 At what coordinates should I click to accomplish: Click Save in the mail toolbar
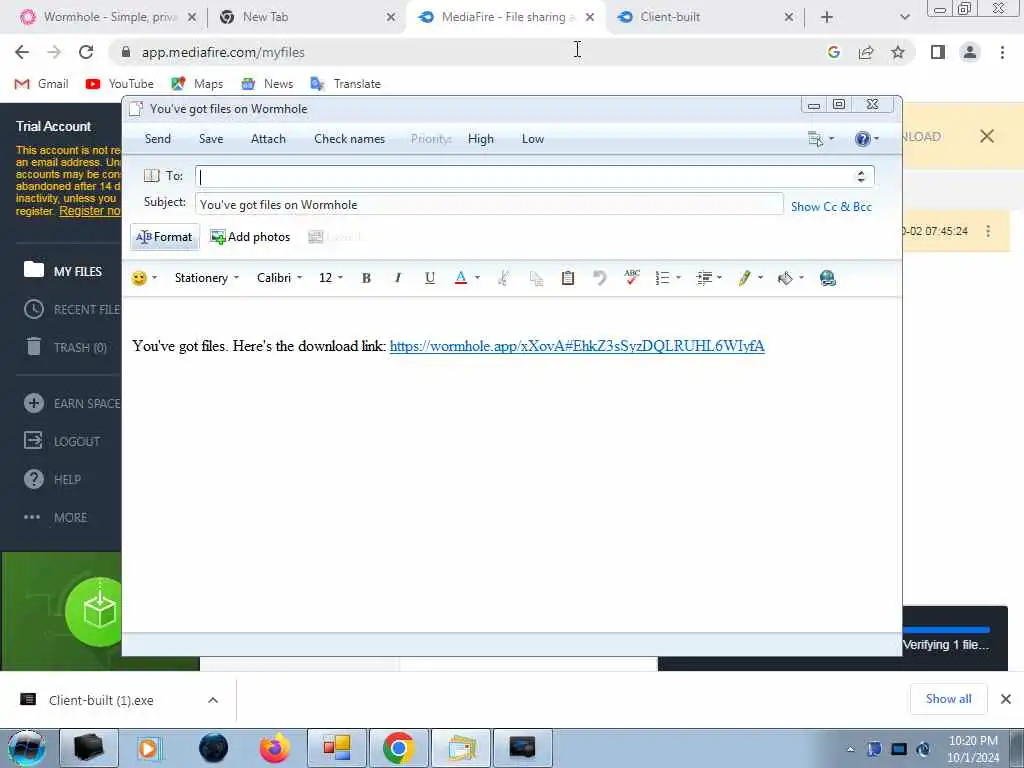click(211, 139)
